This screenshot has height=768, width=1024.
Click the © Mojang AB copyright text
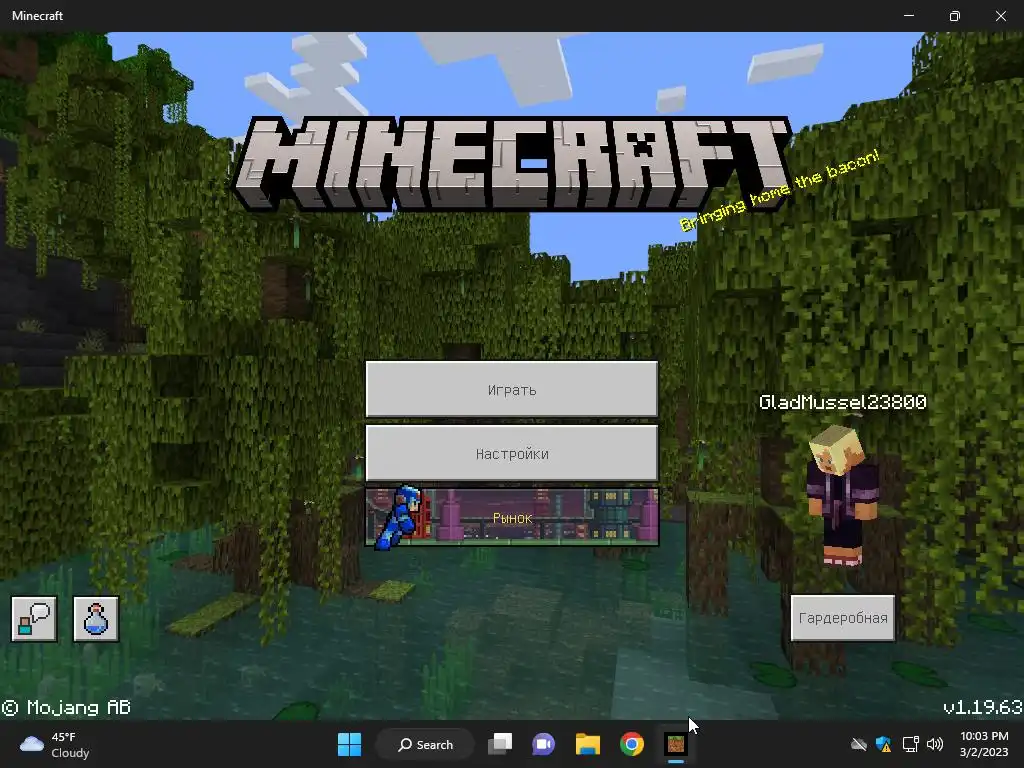(66, 707)
